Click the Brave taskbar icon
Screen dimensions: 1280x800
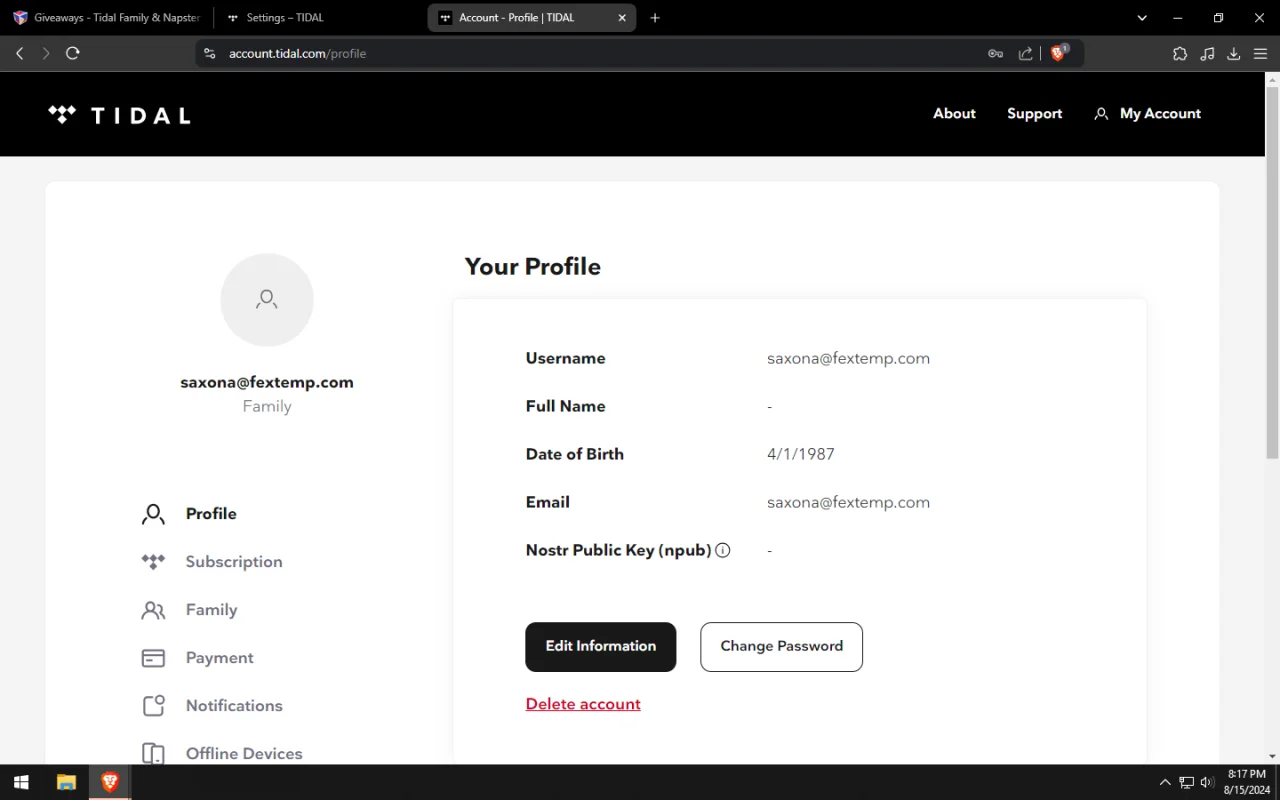coord(110,782)
